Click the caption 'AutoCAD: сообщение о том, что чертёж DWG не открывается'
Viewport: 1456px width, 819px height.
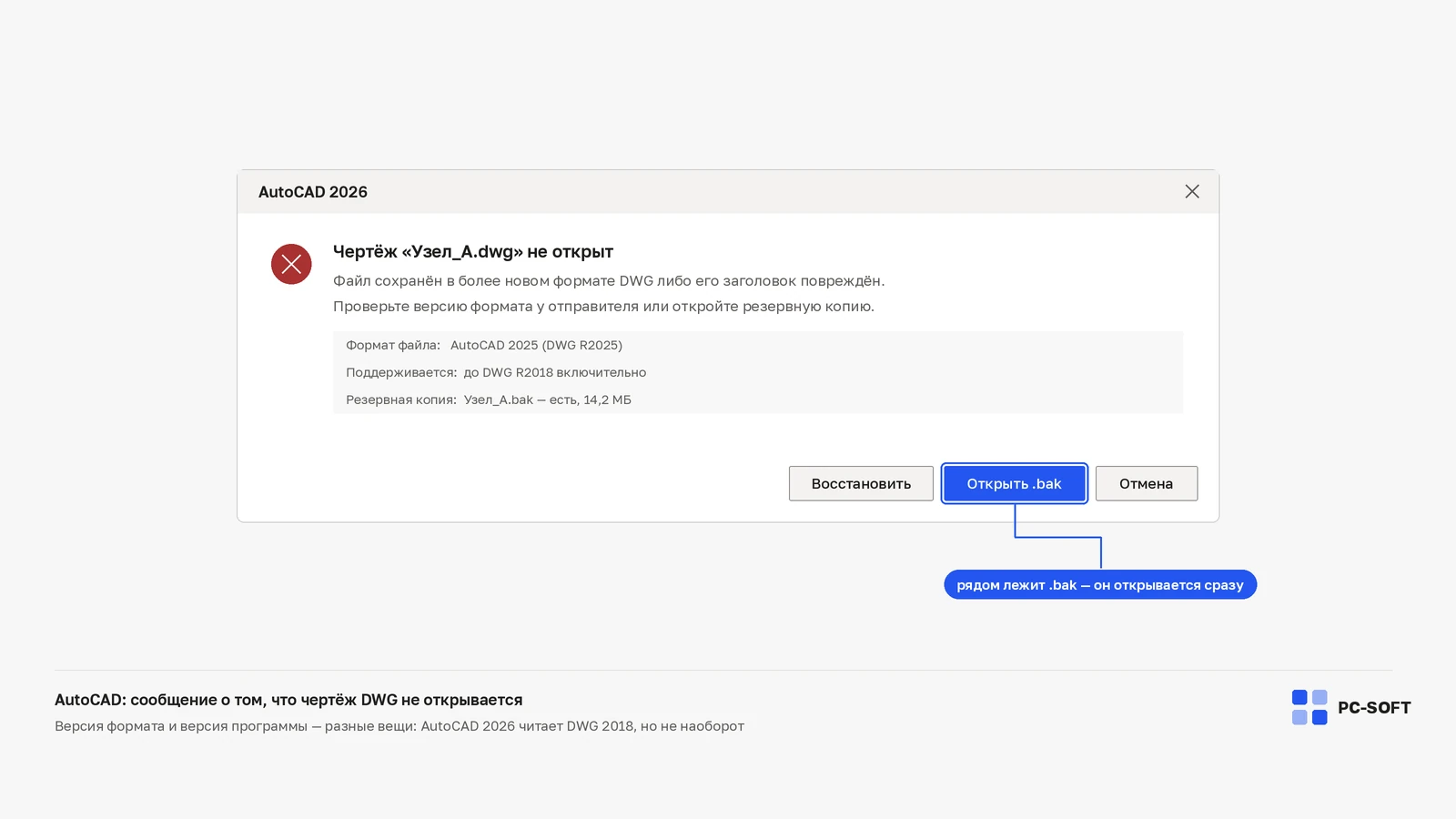point(288,700)
